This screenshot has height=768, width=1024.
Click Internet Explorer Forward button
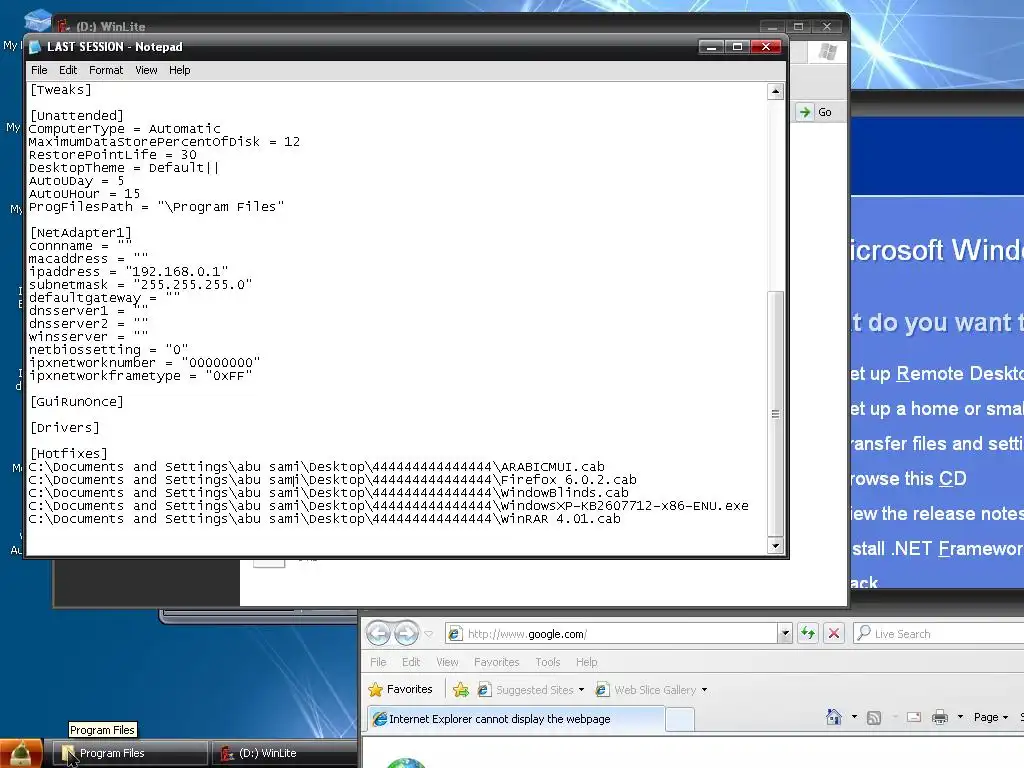[406, 633]
